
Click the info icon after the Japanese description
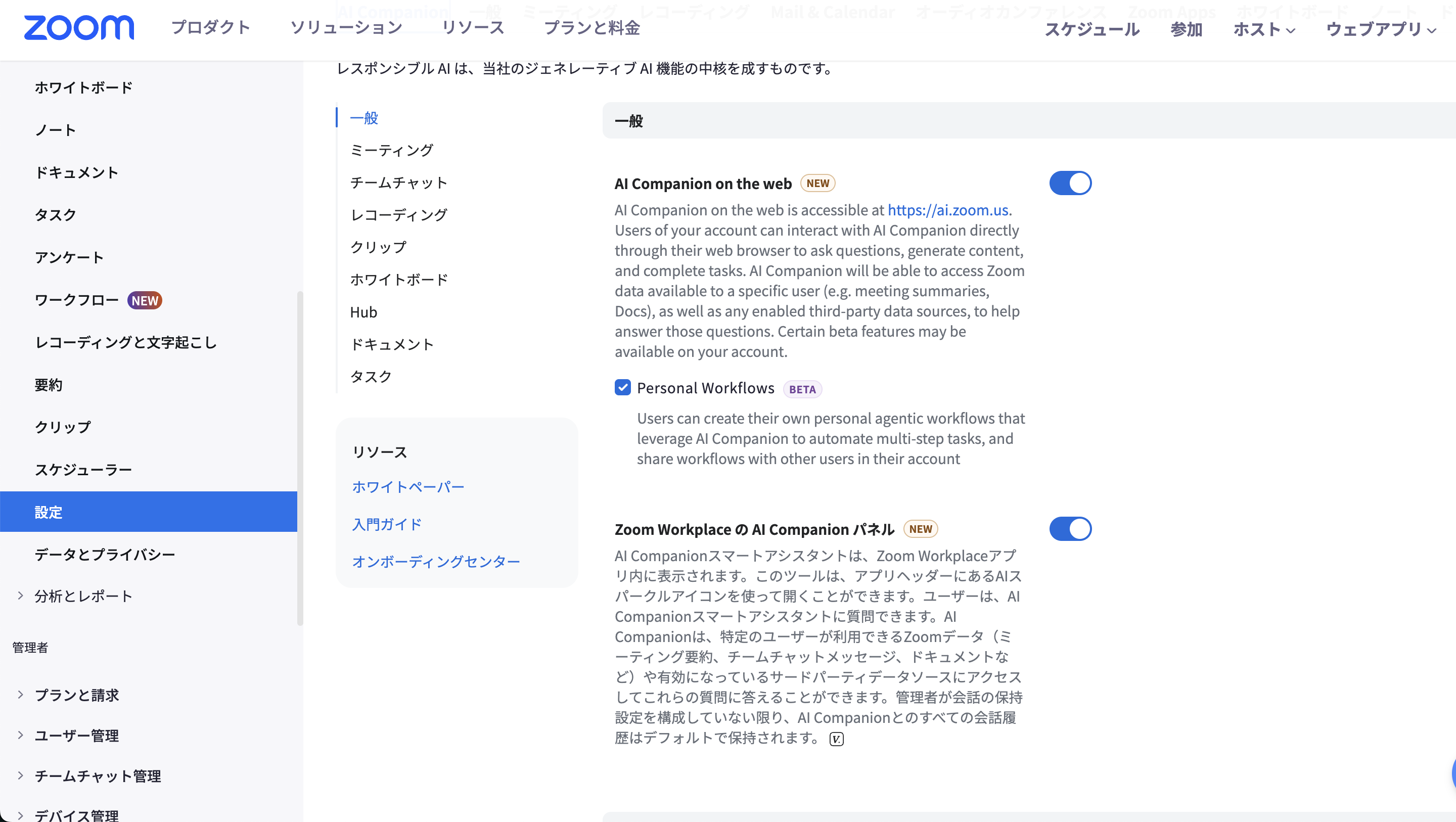(x=836, y=739)
